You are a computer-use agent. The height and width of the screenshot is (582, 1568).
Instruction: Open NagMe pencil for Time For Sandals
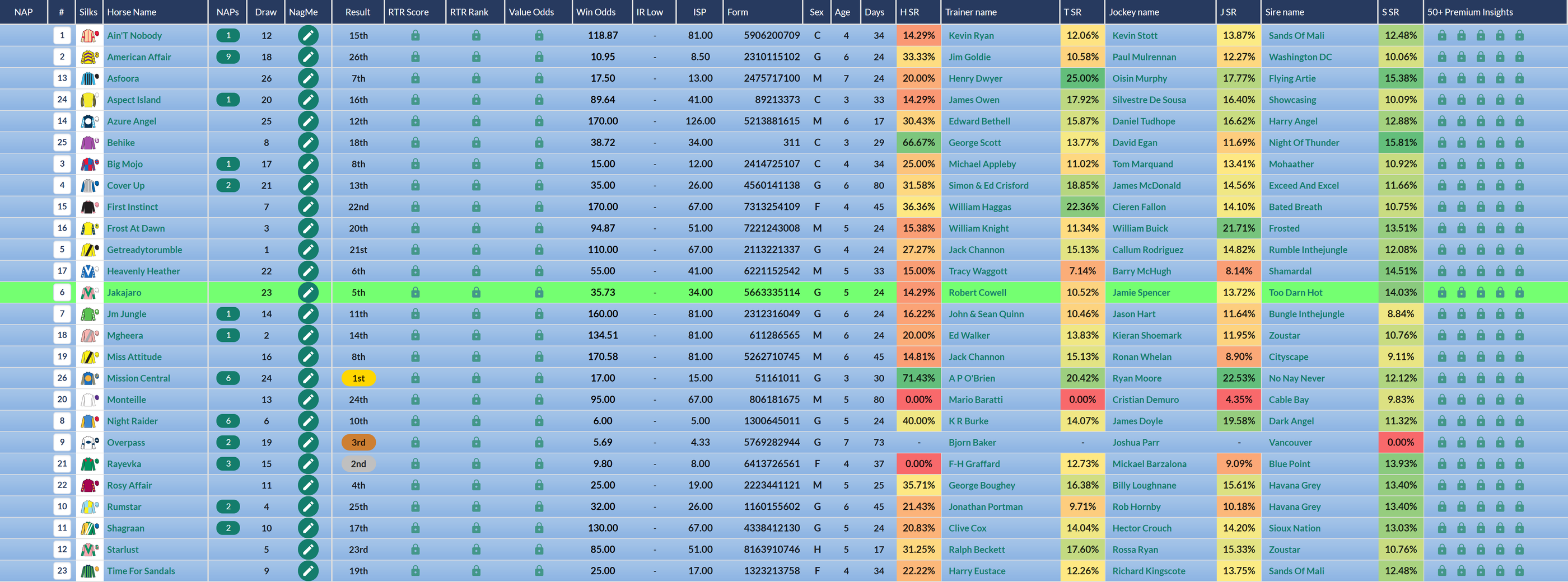tap(308, 571)
